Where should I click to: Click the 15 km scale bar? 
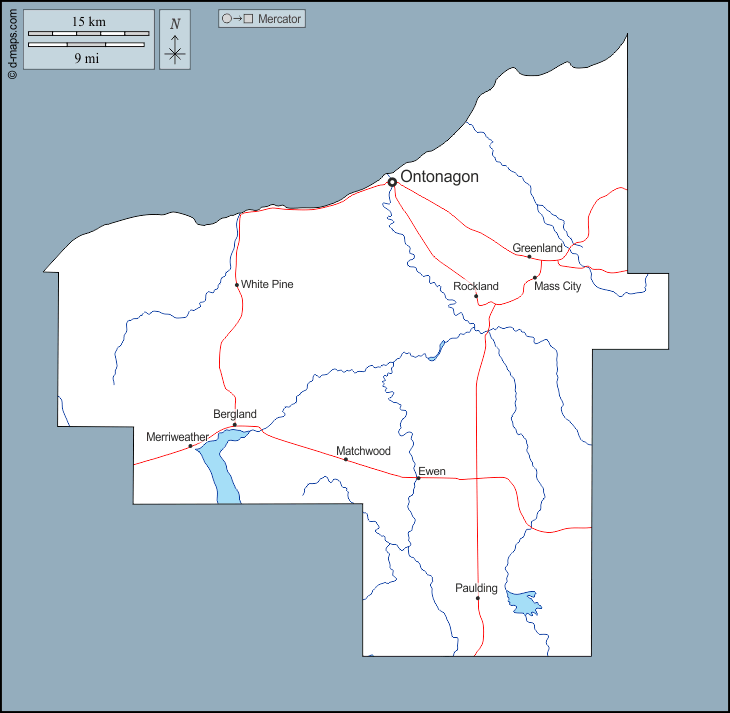(89, 33)
